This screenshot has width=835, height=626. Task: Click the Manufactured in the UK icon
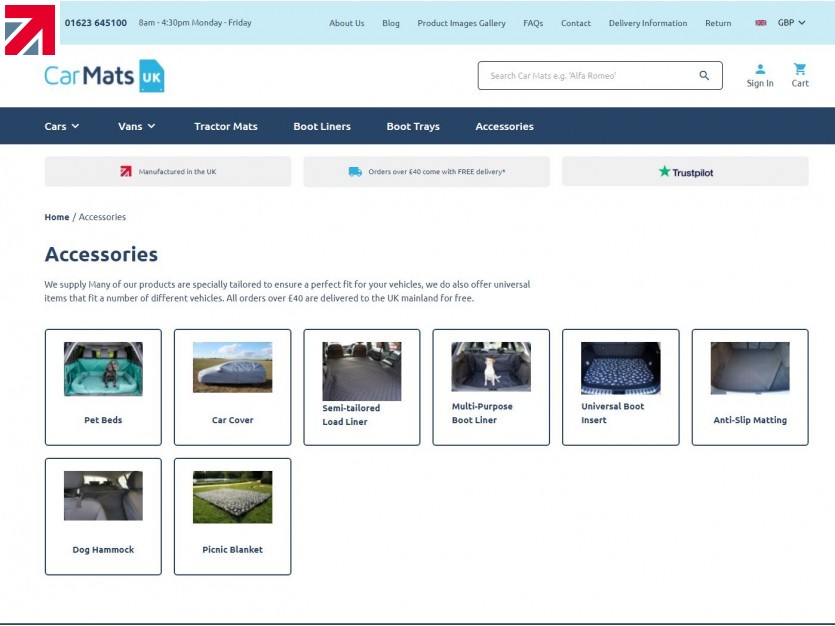coord(126,172)
